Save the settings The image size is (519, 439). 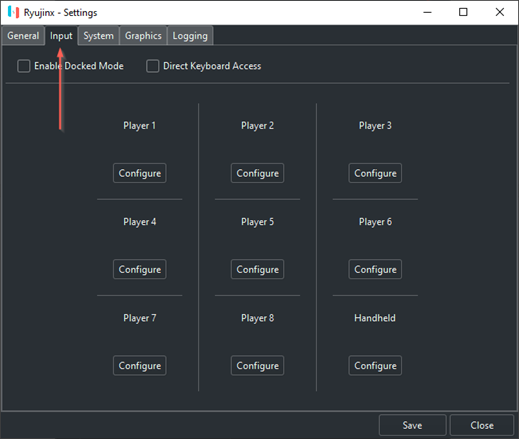click(412, 425)
